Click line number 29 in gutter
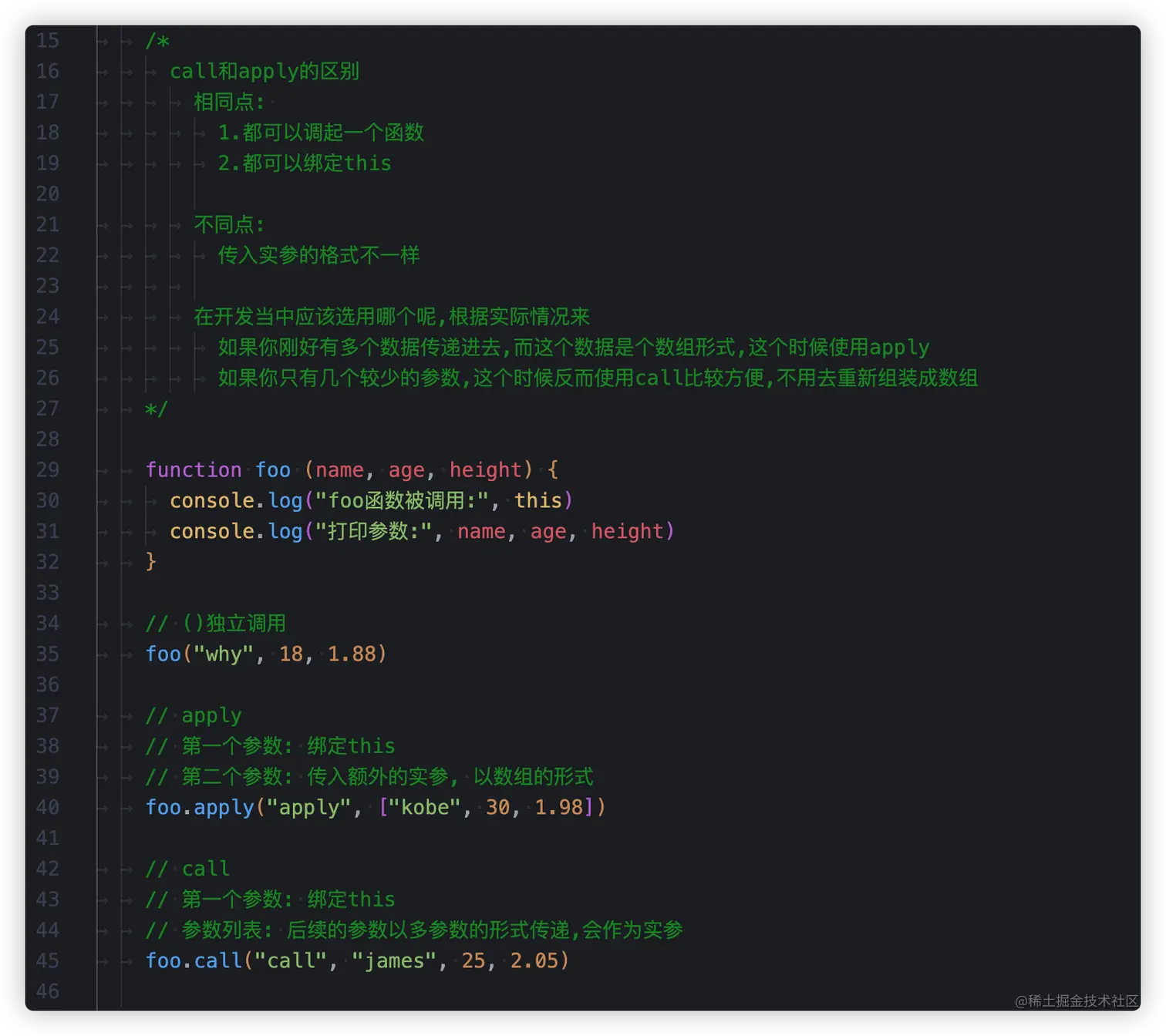Image resolution: width=1166 pixels, height=1036 pixels. (48, 469)
